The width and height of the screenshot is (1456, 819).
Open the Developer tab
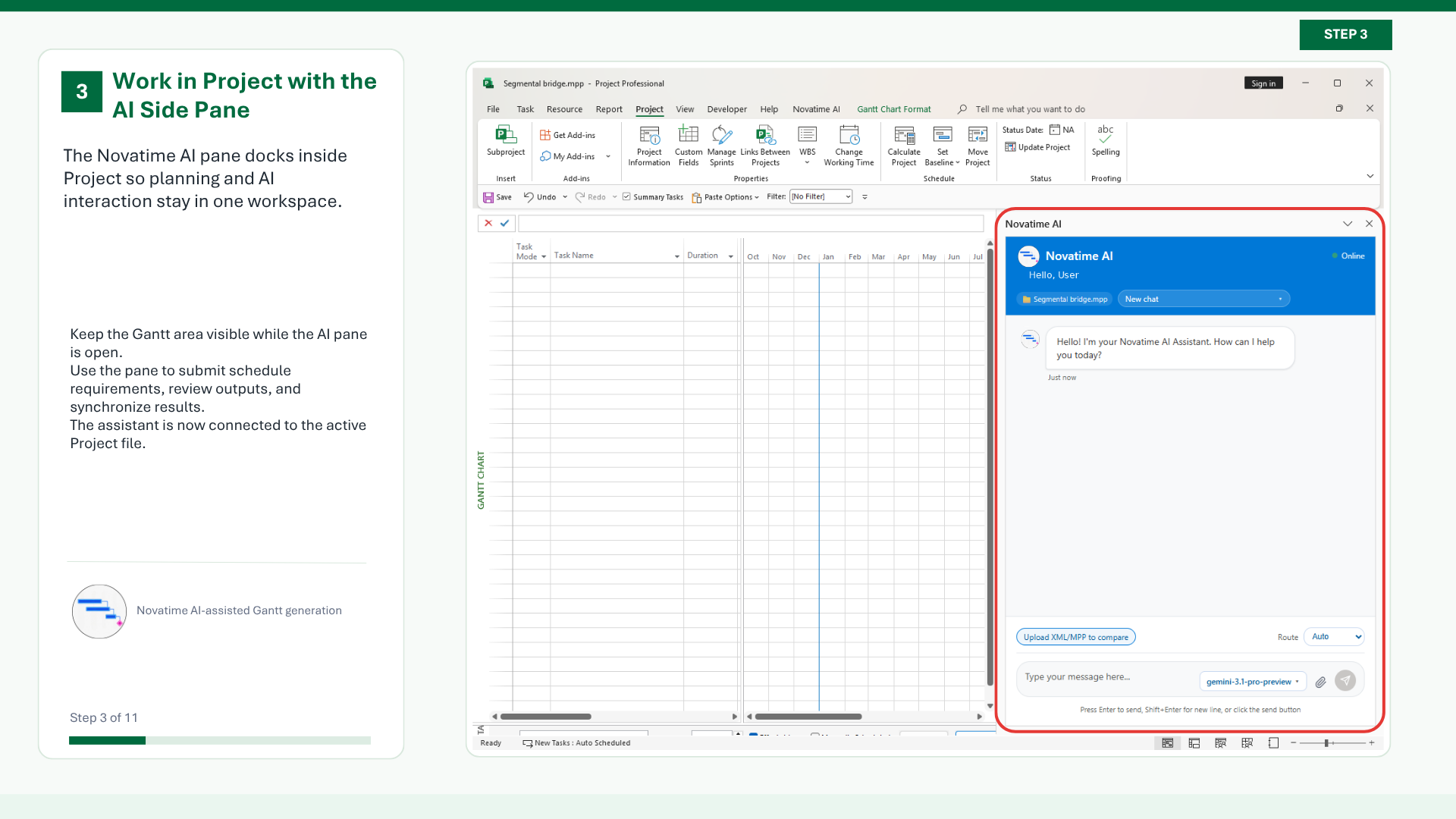726,109
